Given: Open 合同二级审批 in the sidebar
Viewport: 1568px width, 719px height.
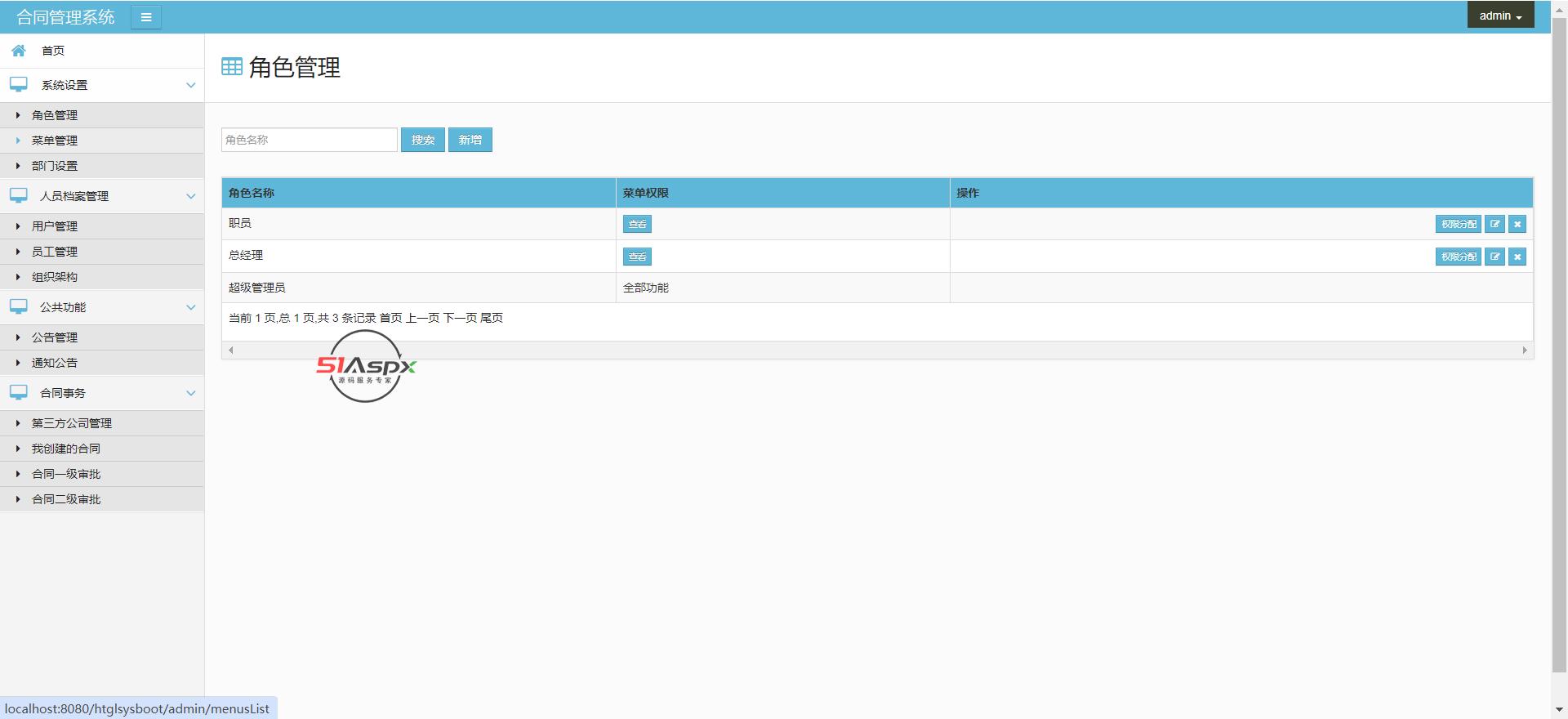Looking at the screenshot, I should pyautogui.click(x=102, y=499).
